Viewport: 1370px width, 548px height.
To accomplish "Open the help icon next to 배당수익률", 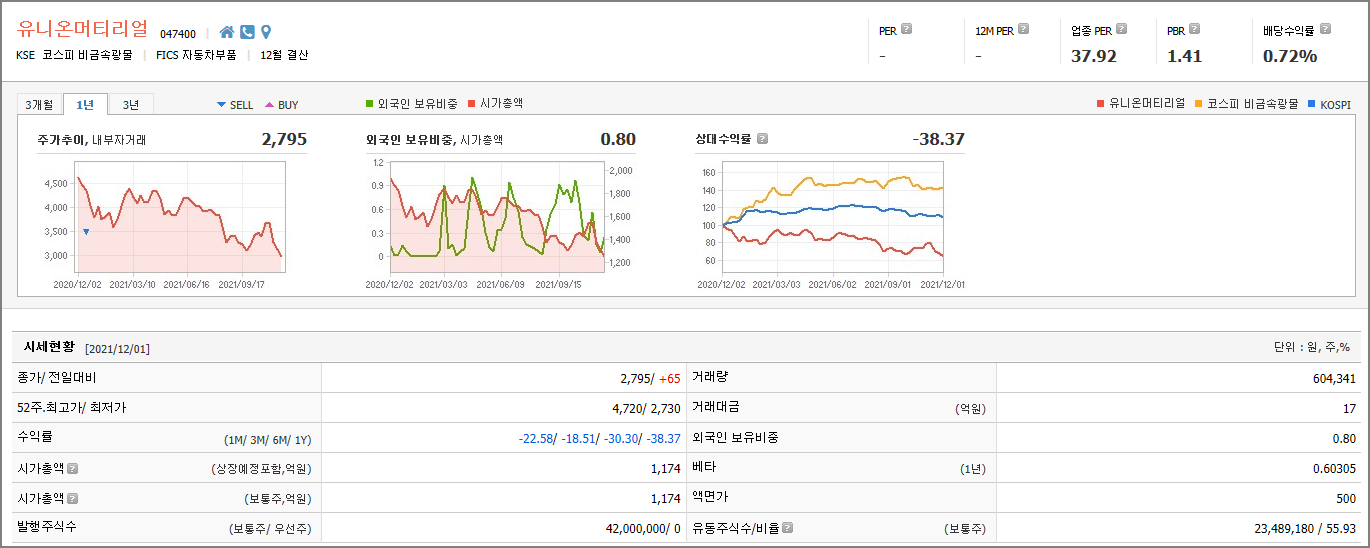I will (x=1325, y=29).
